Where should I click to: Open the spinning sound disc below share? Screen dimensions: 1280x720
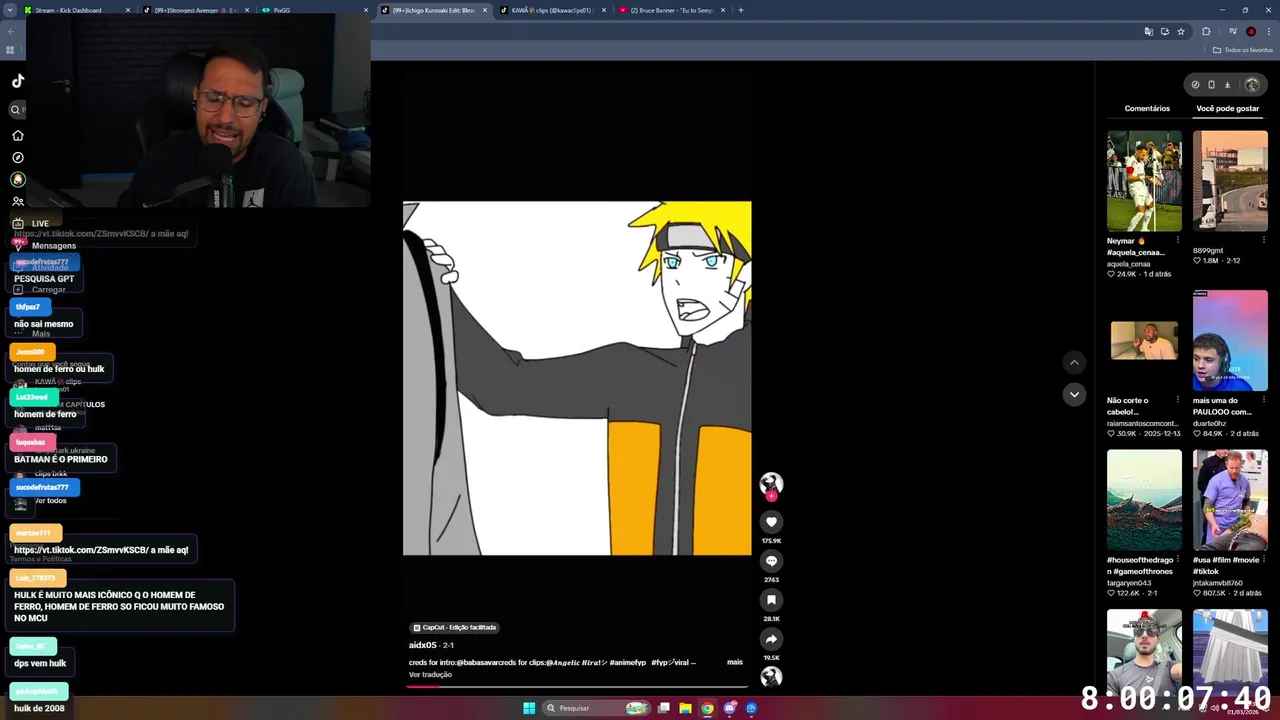pyautogui.click(x=771, y=677)
